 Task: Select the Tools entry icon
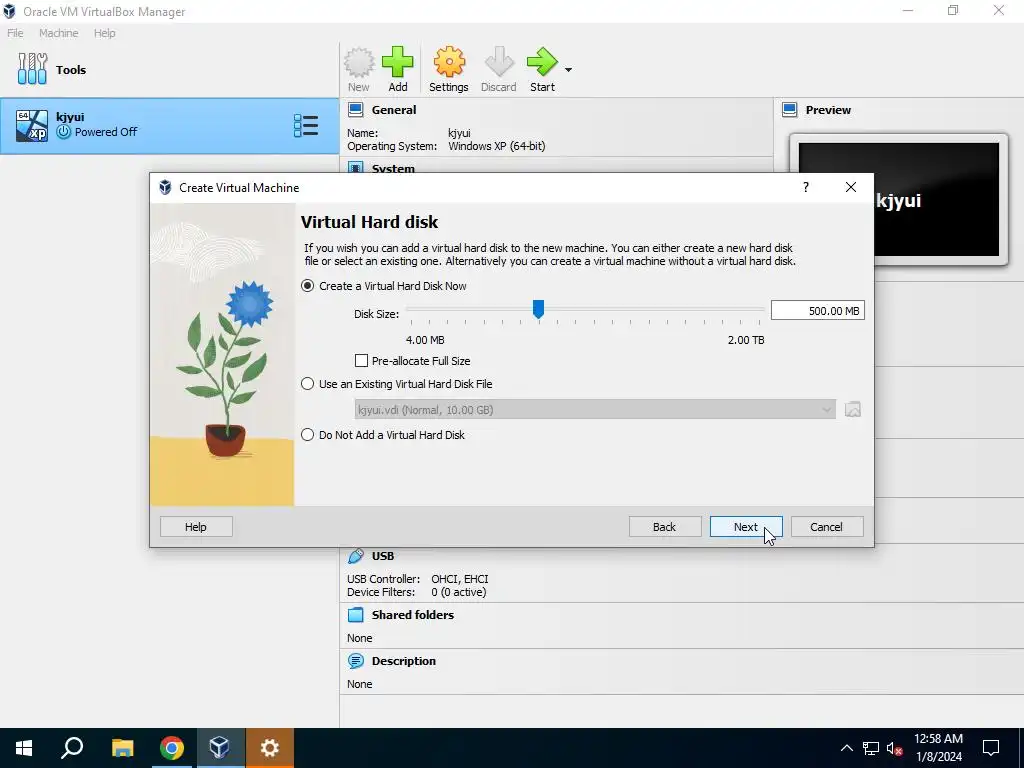tap(32, 69)
